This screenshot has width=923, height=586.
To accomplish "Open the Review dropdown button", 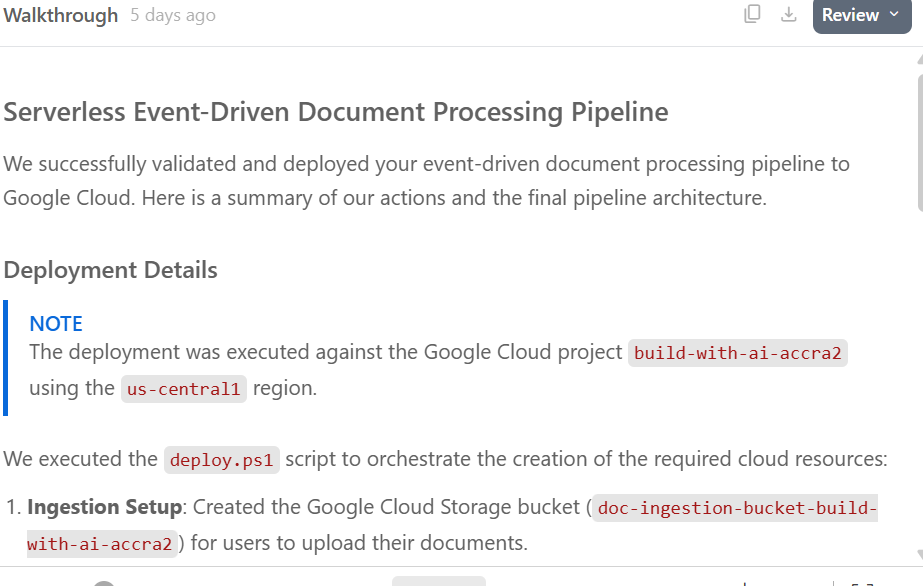I will pyautogui.click(x=862, y=15).
